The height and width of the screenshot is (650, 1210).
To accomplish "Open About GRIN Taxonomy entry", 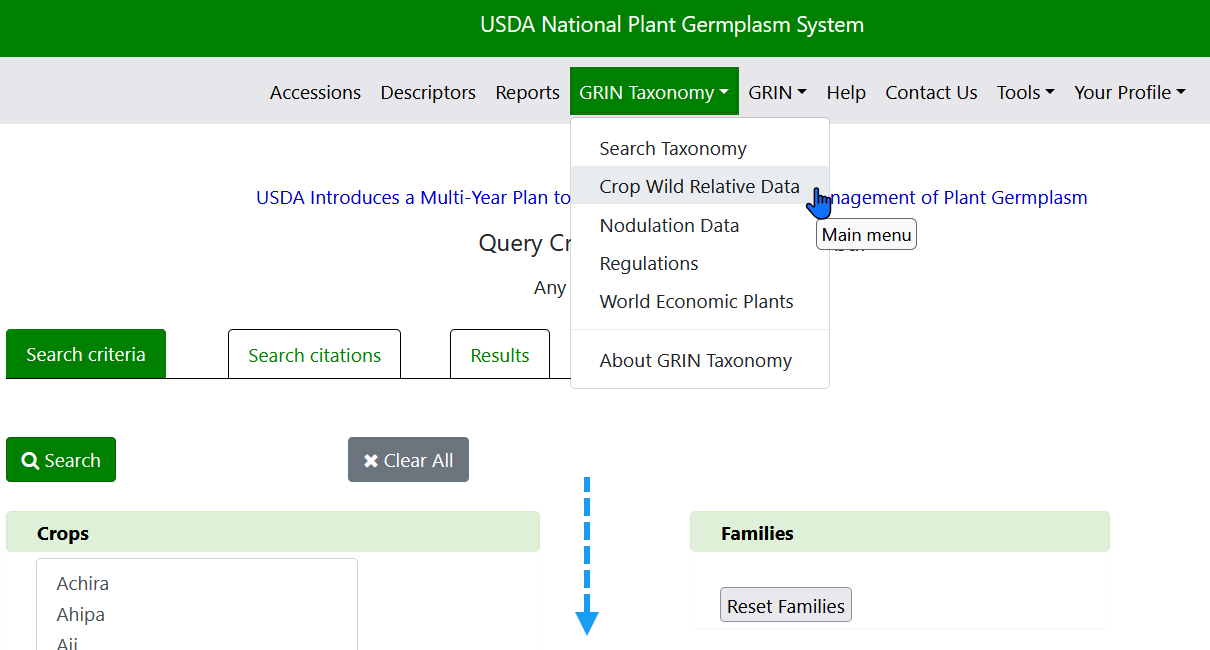I will click(700, 360).
